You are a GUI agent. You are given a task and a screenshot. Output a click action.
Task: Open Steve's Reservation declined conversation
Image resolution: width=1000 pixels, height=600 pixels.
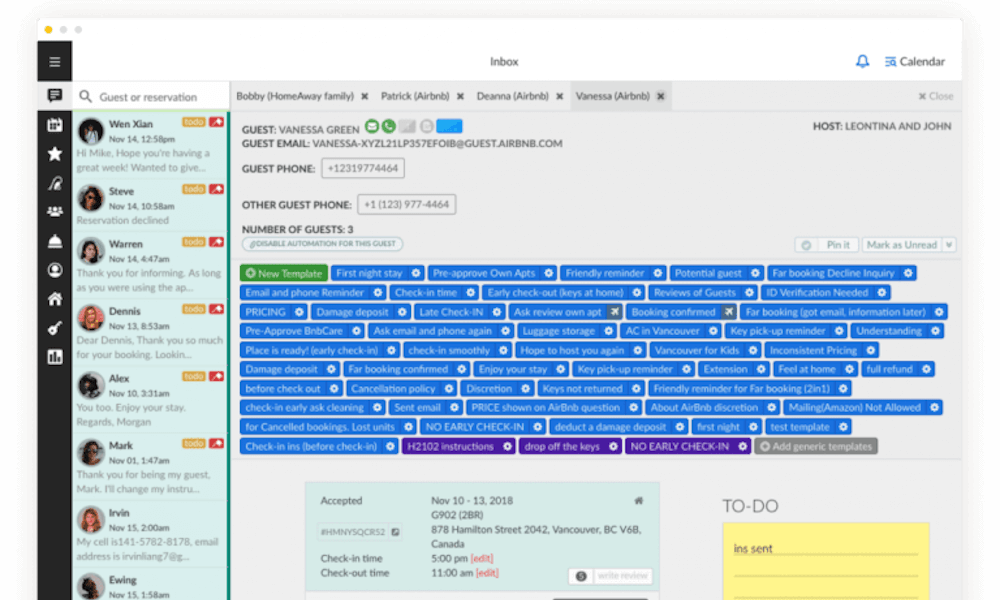click(151, 206)
